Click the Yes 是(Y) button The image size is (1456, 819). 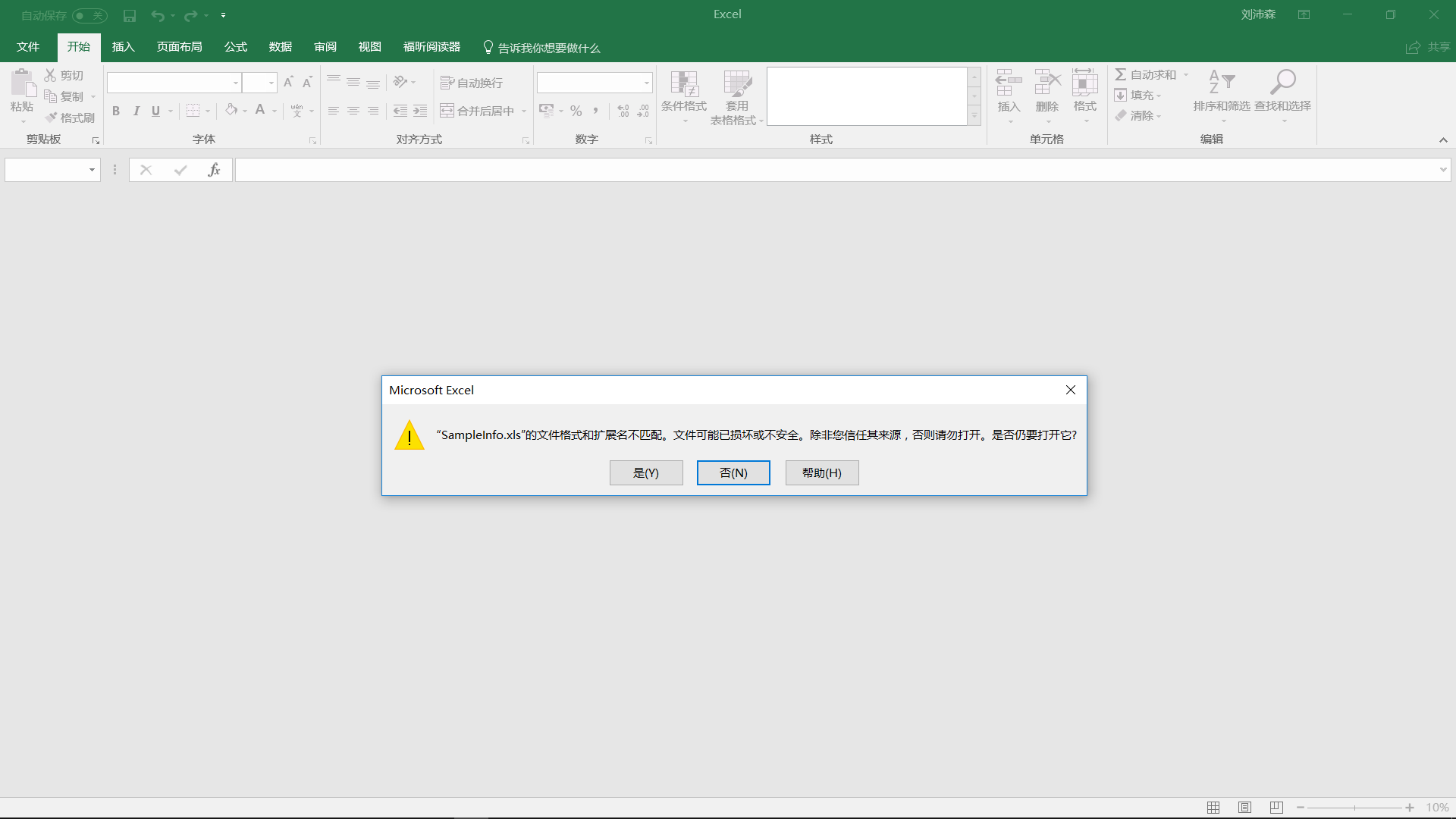pyautogui.click(x=646, y=472)
